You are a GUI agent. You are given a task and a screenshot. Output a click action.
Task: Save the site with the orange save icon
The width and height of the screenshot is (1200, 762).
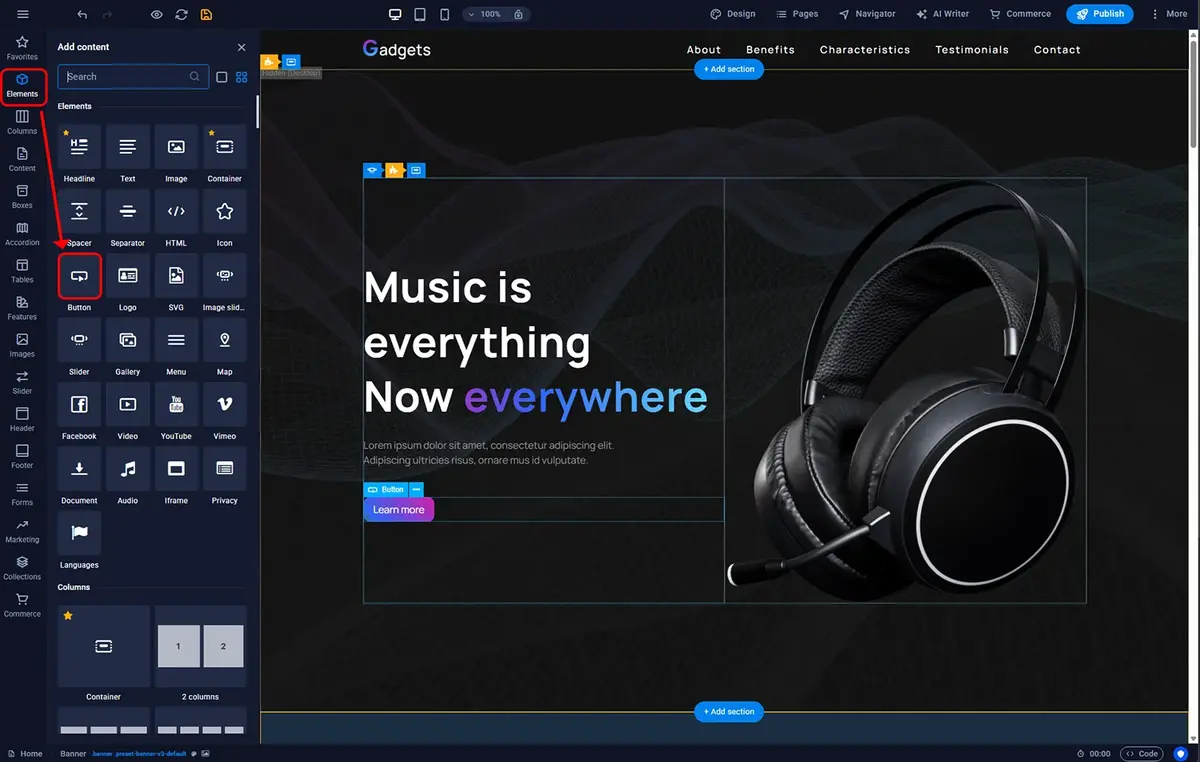[x=206, y=14]
